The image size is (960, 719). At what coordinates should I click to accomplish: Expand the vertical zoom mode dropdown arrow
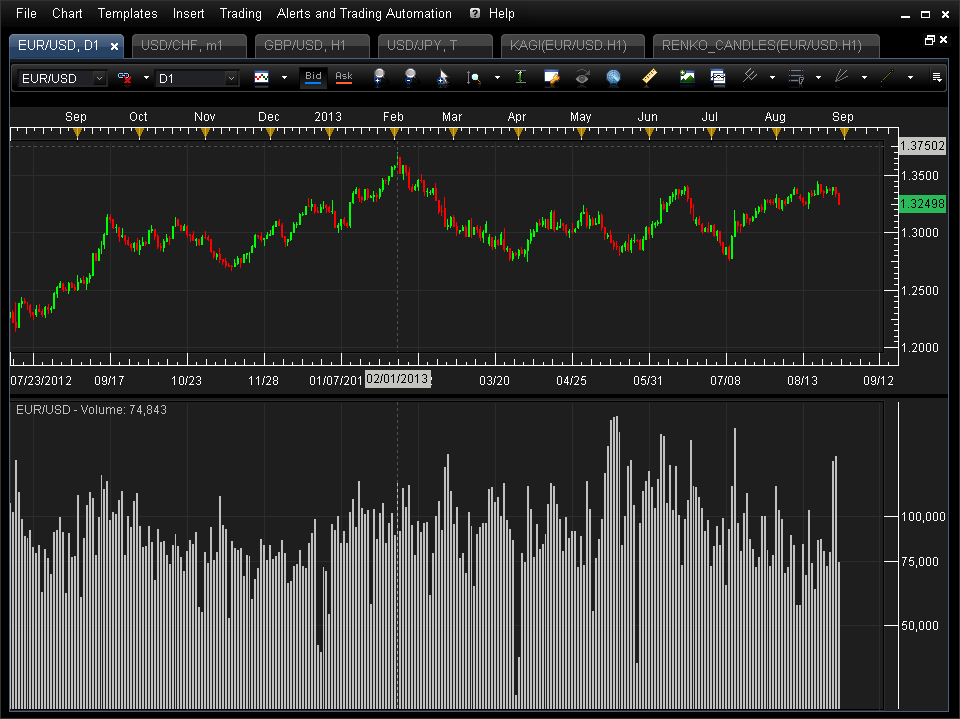[x=497, y=78]
